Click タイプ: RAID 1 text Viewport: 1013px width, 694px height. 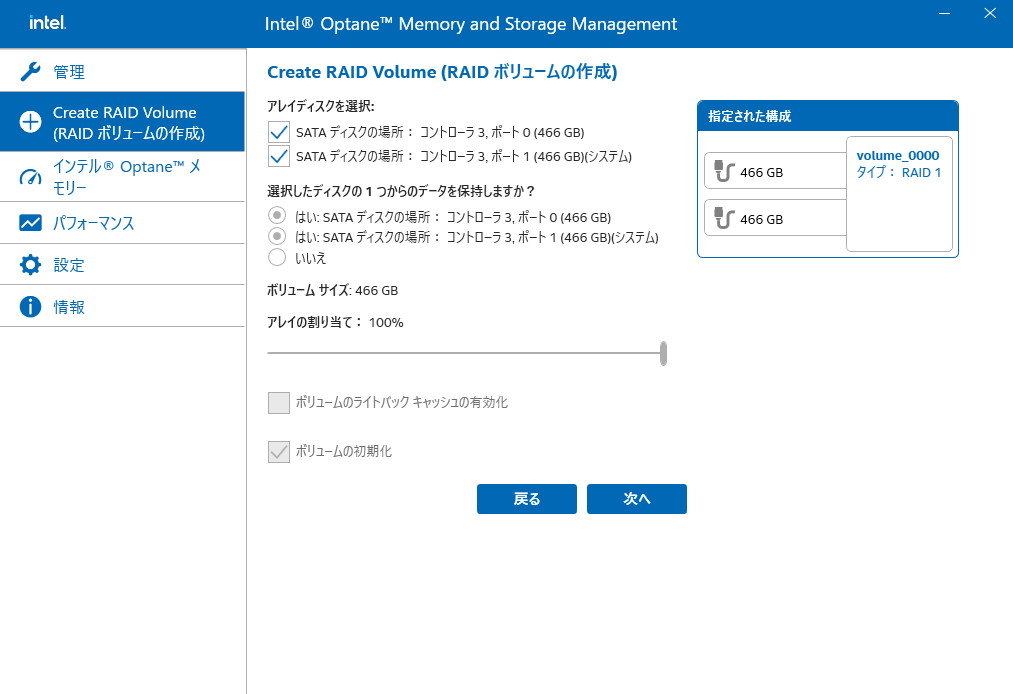[x=899, y=173]
